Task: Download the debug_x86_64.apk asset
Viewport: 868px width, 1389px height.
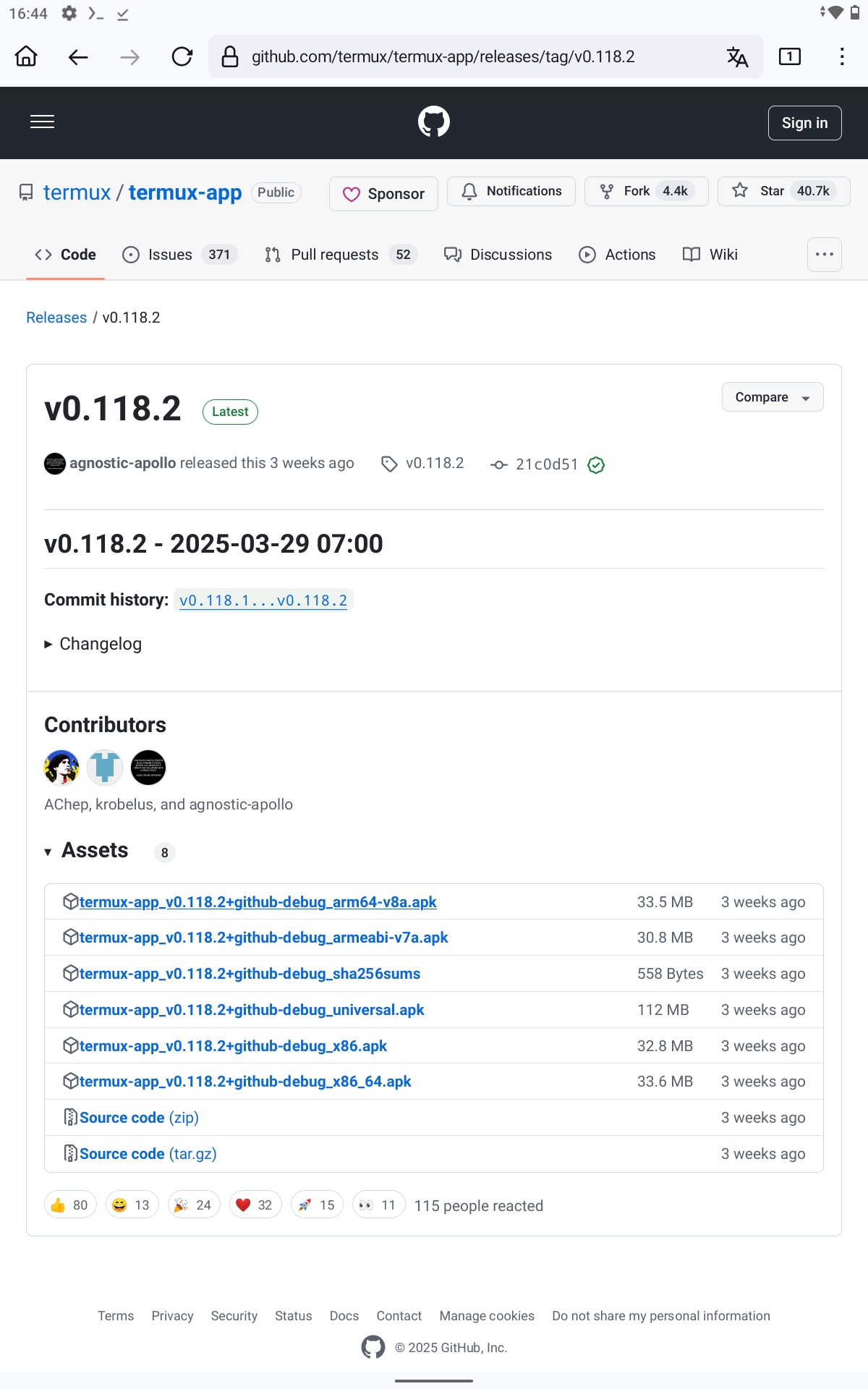Action: 245,1082
